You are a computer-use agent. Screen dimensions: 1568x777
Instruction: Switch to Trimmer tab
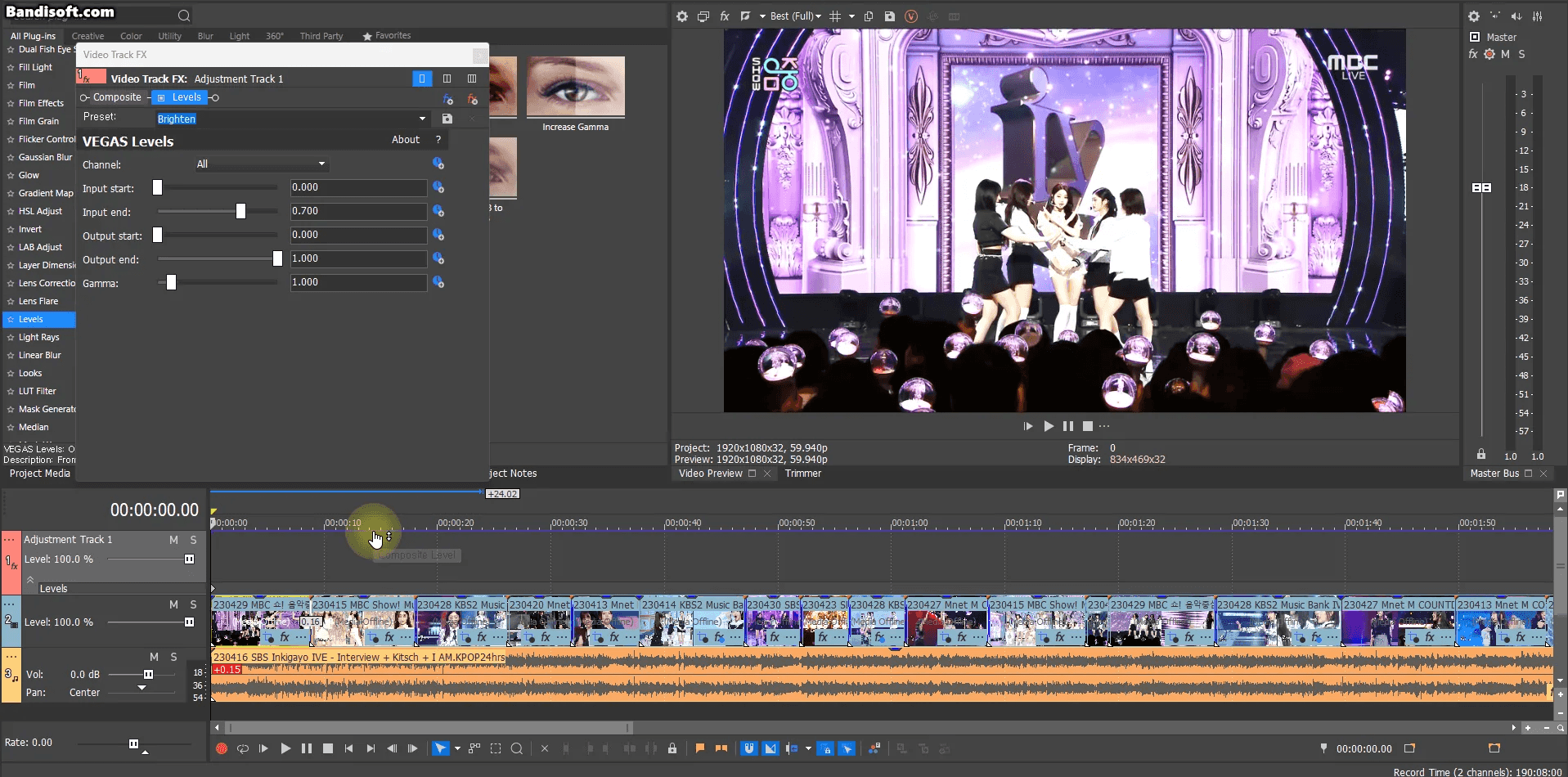tap(803, 474)
